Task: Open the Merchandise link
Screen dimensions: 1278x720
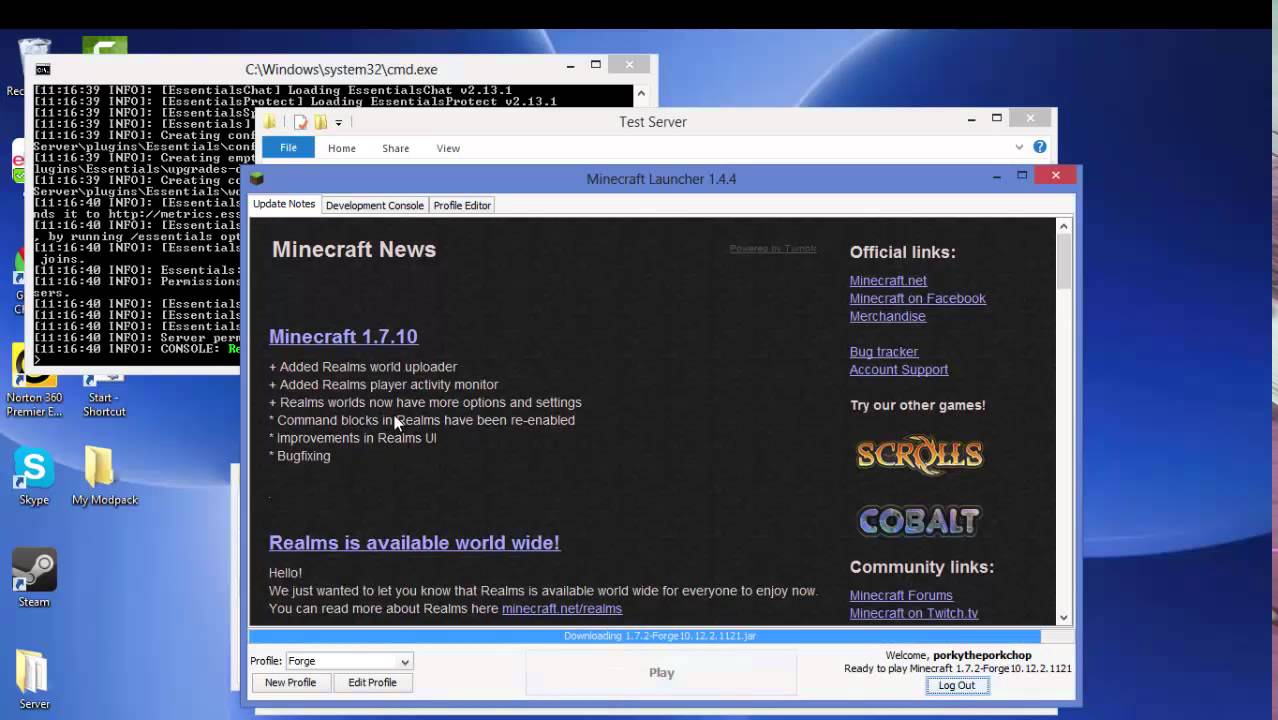Action: coord(888,316)
